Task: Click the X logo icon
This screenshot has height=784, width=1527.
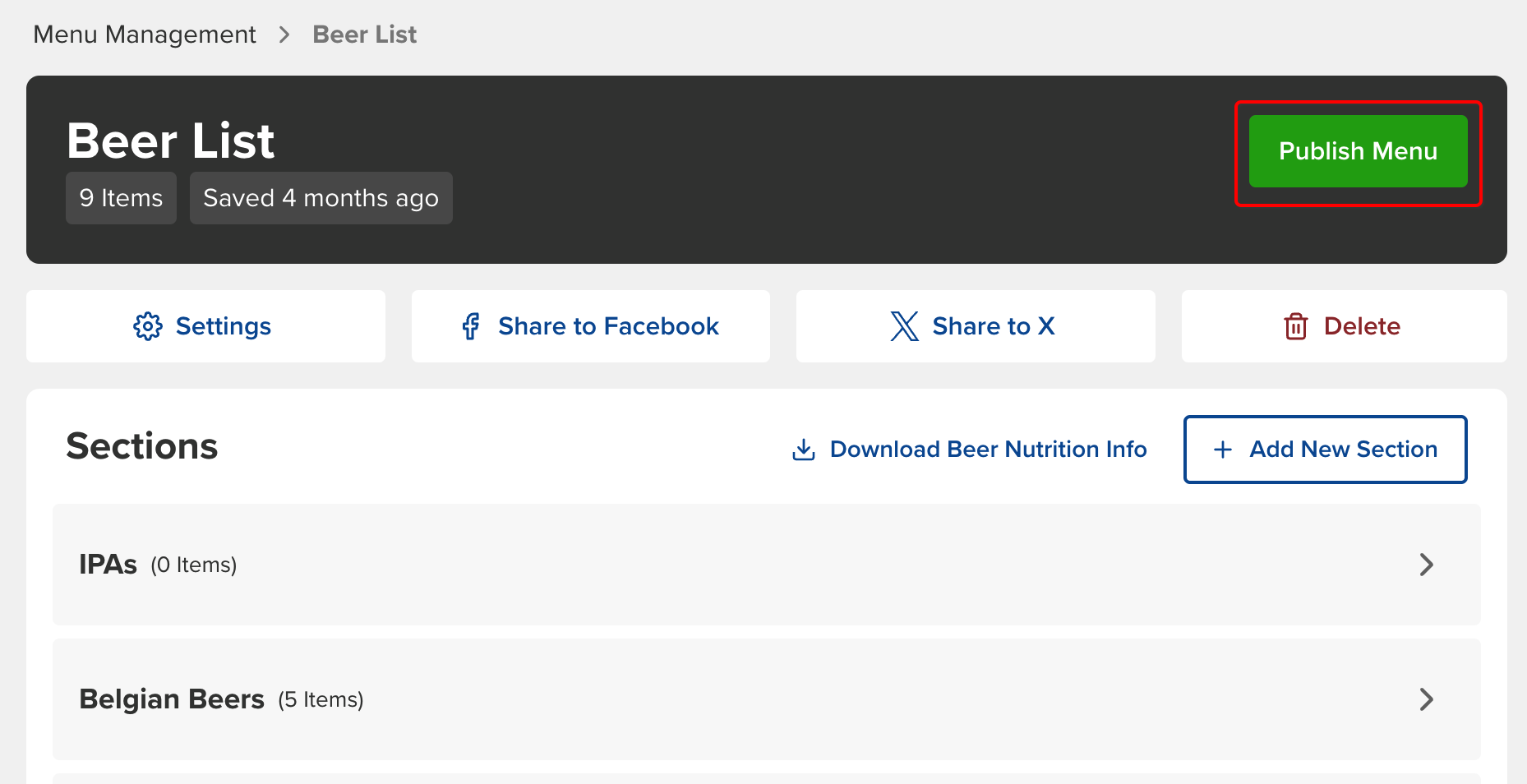Action: pos(904,326)
